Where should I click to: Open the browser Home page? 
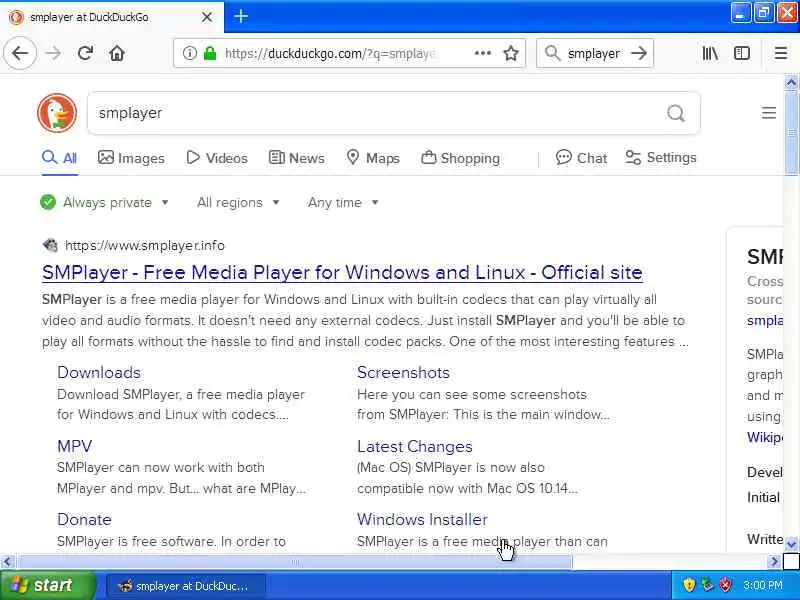[x=117, y=53]
